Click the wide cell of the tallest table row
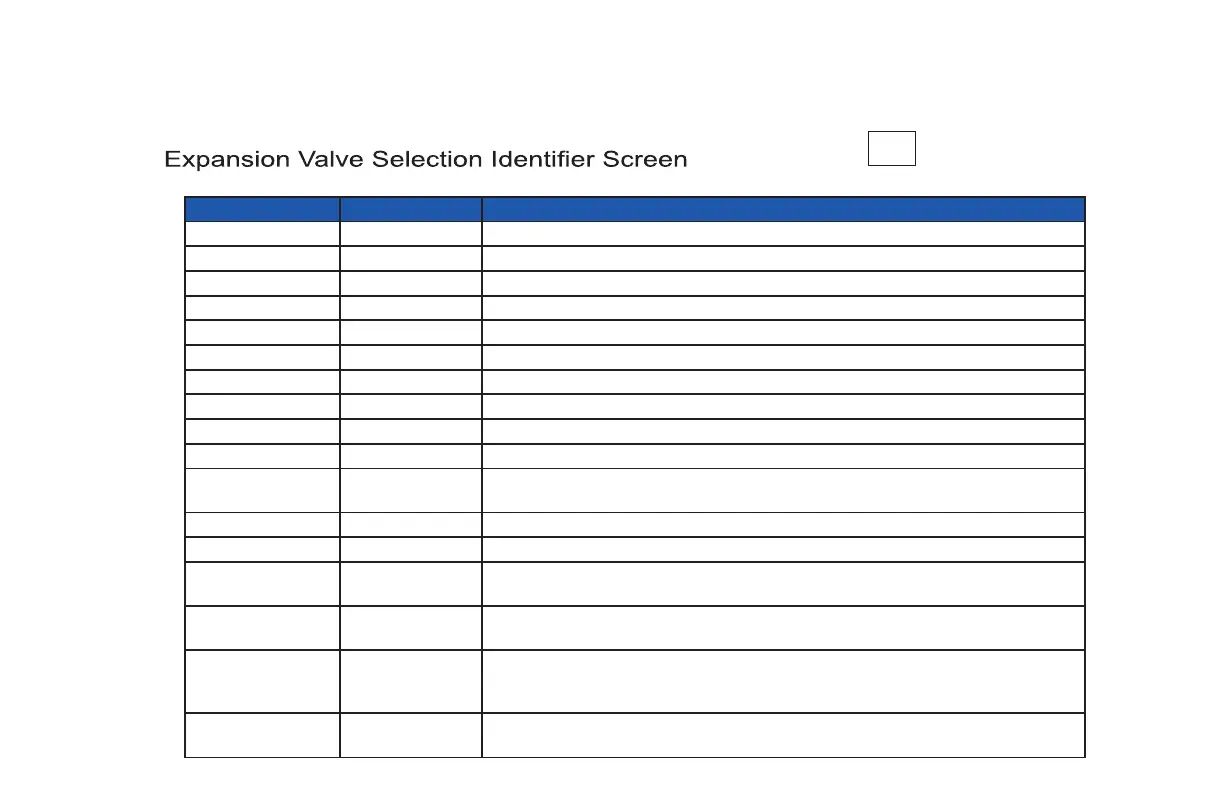 pos(783,681)
